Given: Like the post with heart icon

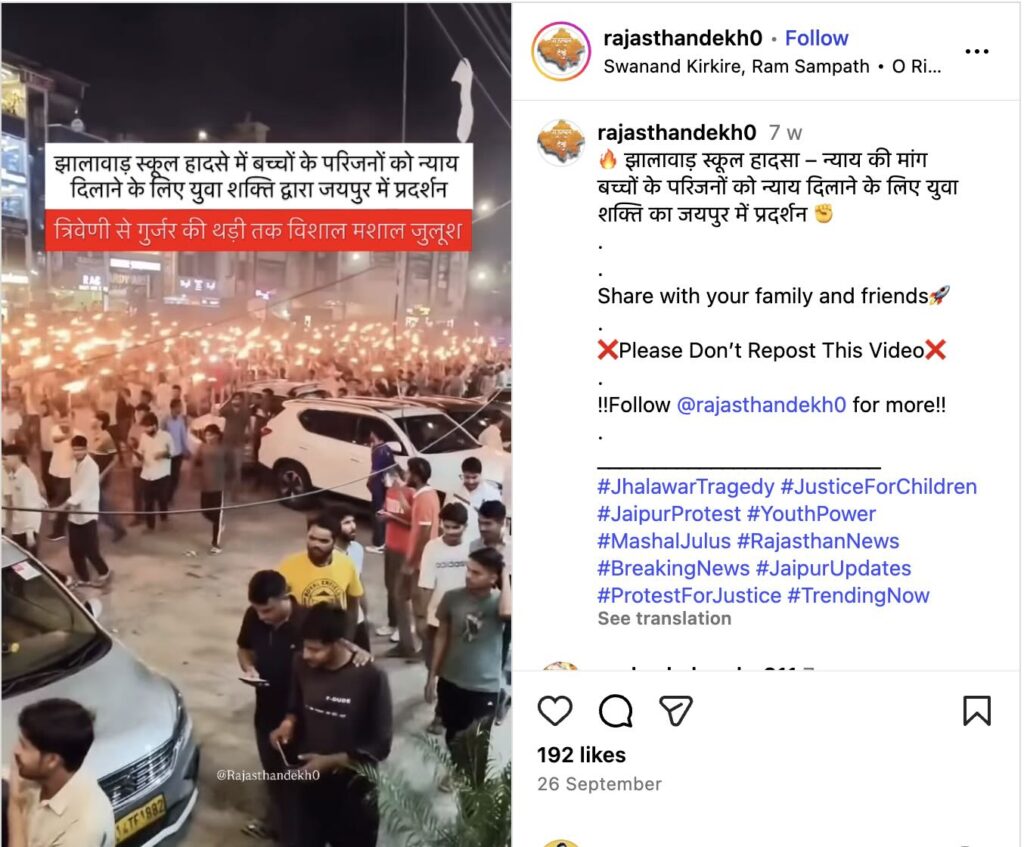Looking at the screenshot, I should pyautogui.click(x=555, y=711).
